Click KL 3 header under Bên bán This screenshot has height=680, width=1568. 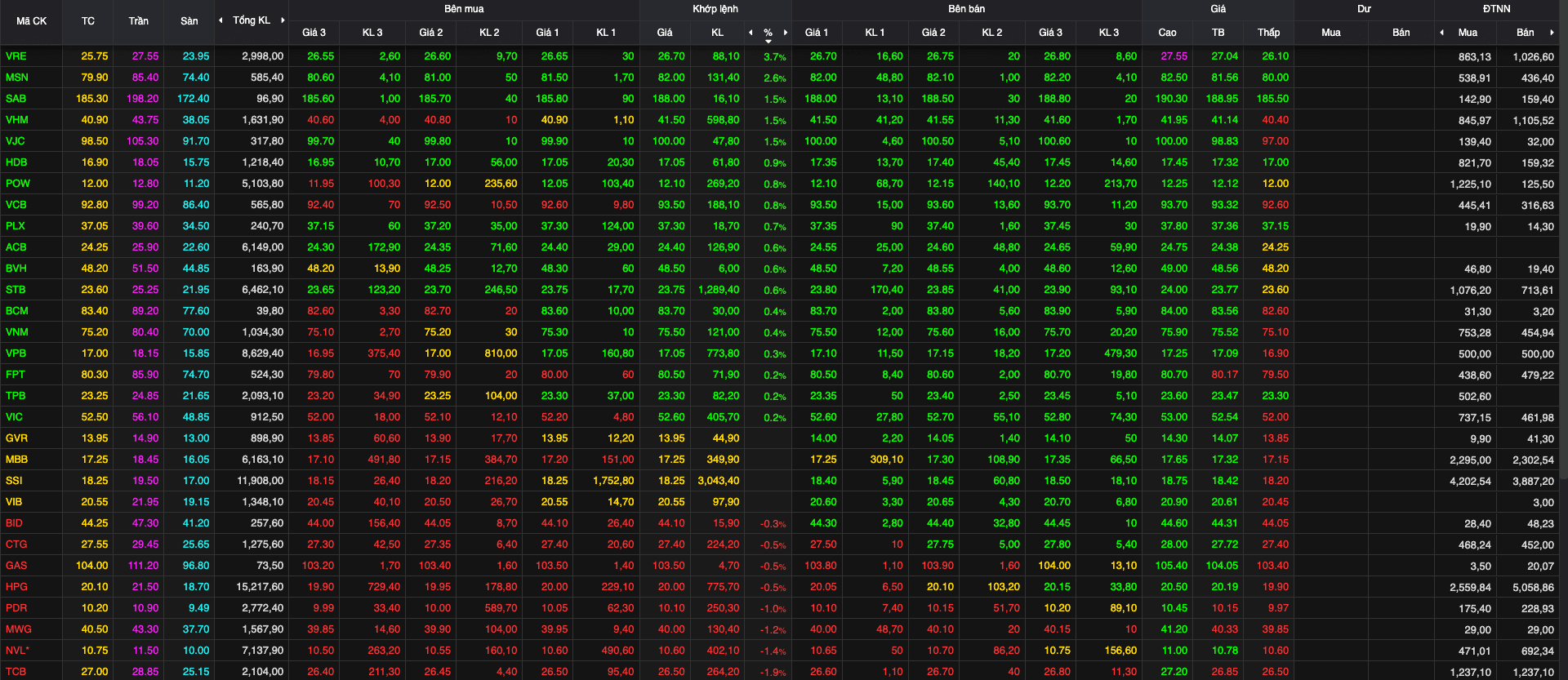click(x=1109, y=33)
